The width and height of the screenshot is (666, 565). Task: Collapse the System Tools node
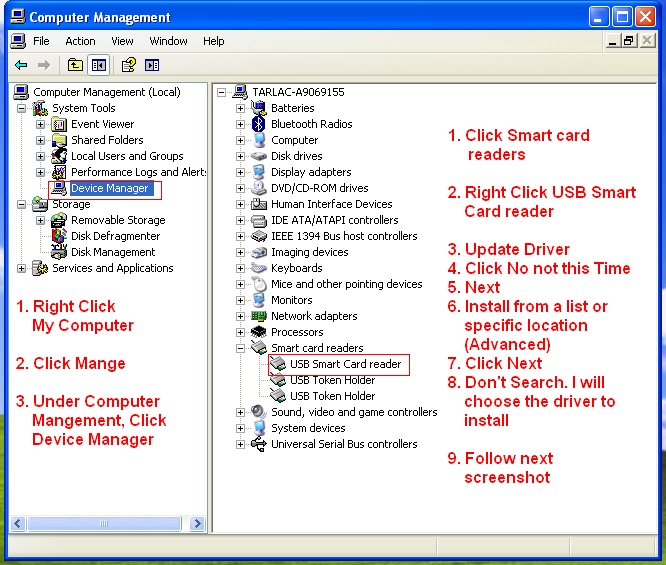[21, 108]
